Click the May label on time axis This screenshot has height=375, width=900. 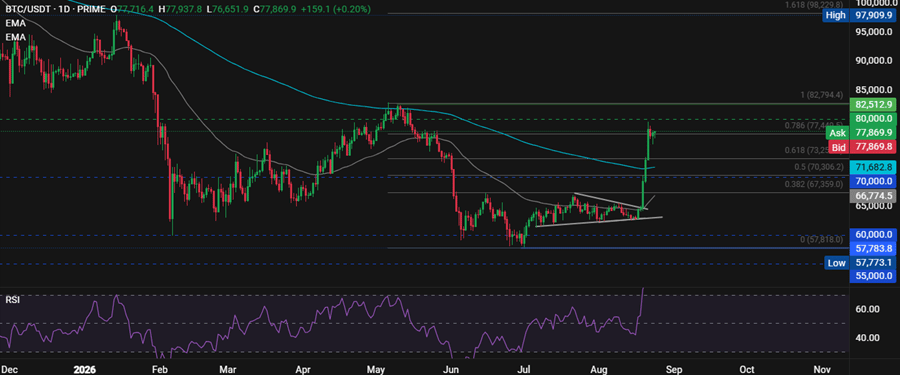click(x=375, y=369)
